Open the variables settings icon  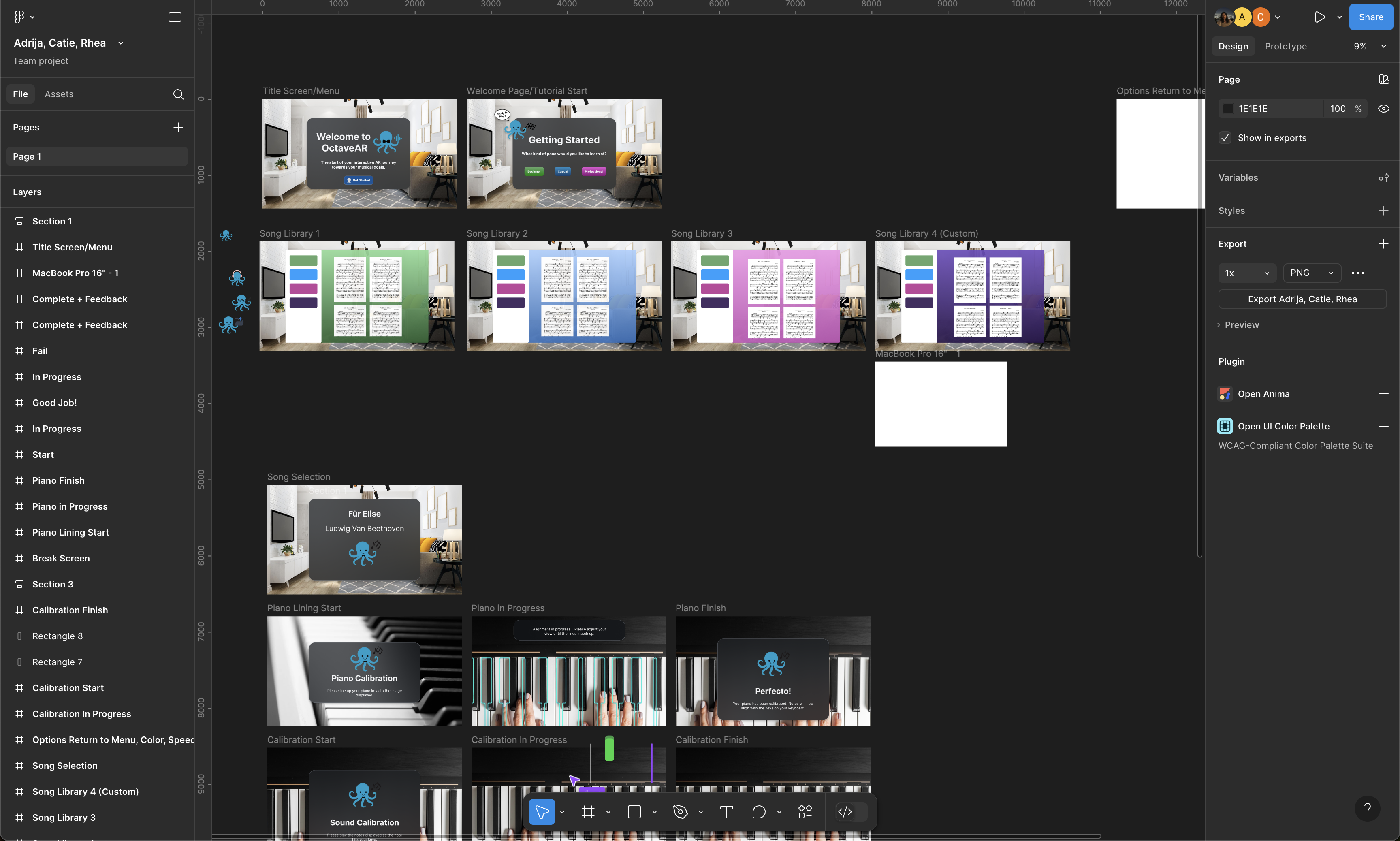tap(1383, 177)
